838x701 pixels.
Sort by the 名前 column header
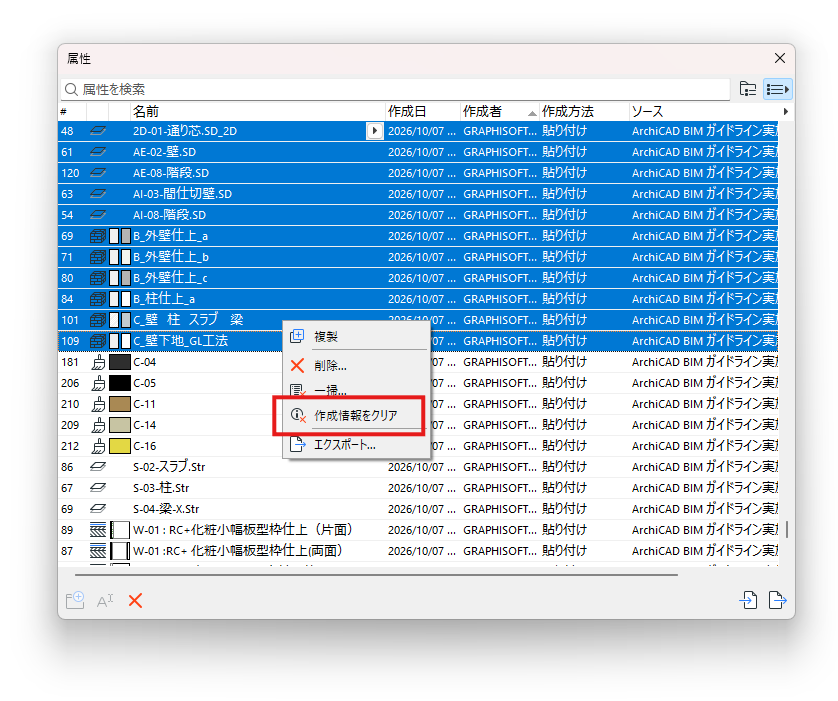point(258,111)
